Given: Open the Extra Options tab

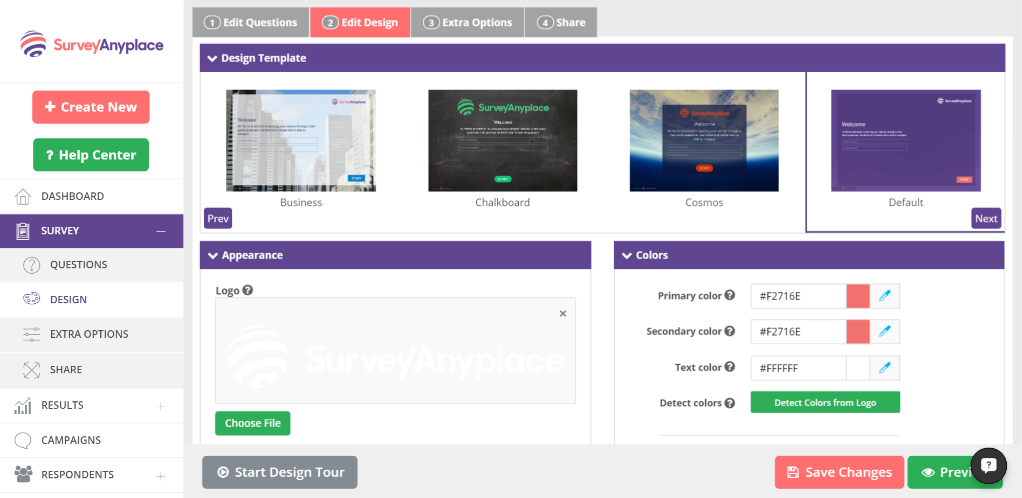Looking at the screenshot, I should 468,22.
